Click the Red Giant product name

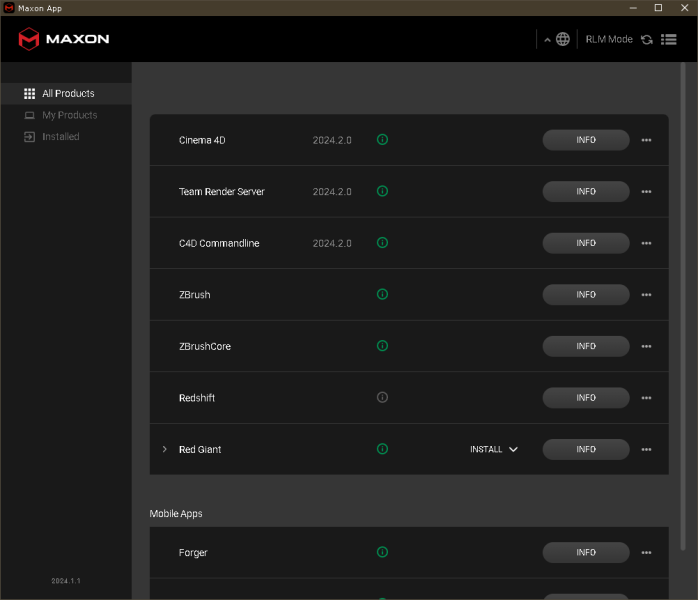click(200, 450)
